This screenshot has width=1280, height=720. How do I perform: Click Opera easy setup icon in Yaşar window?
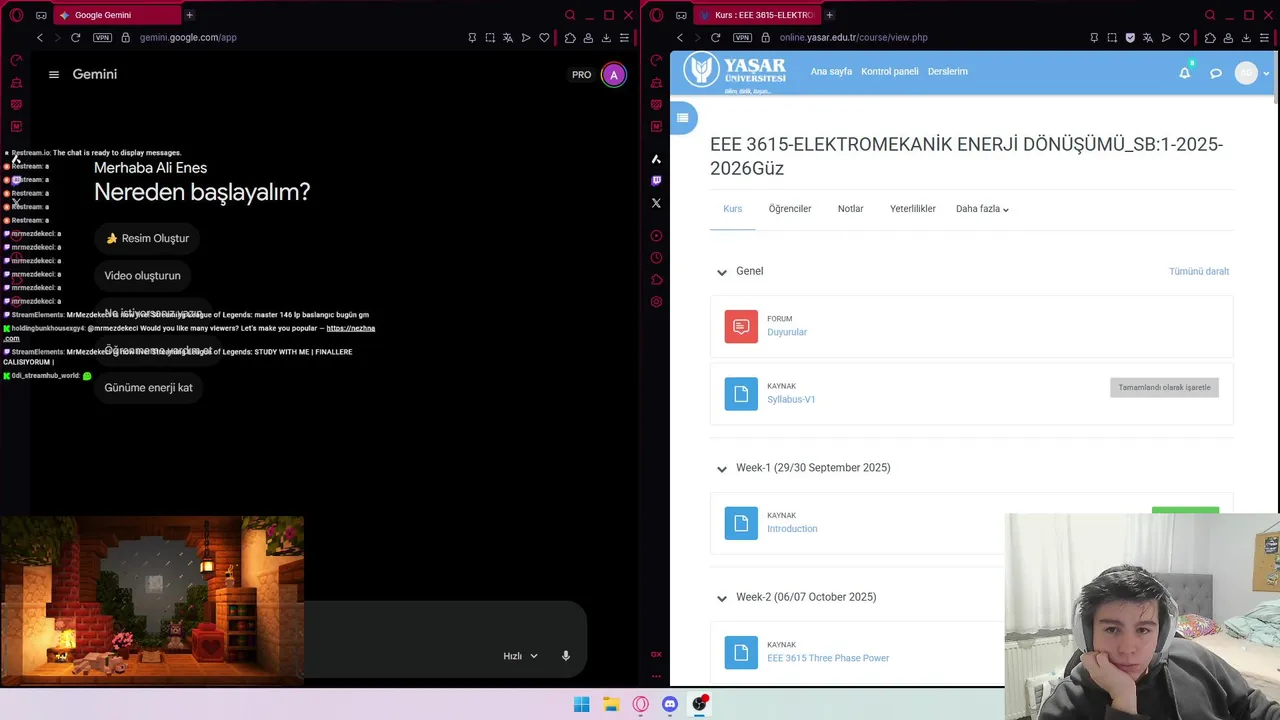tap(1264, 37)
